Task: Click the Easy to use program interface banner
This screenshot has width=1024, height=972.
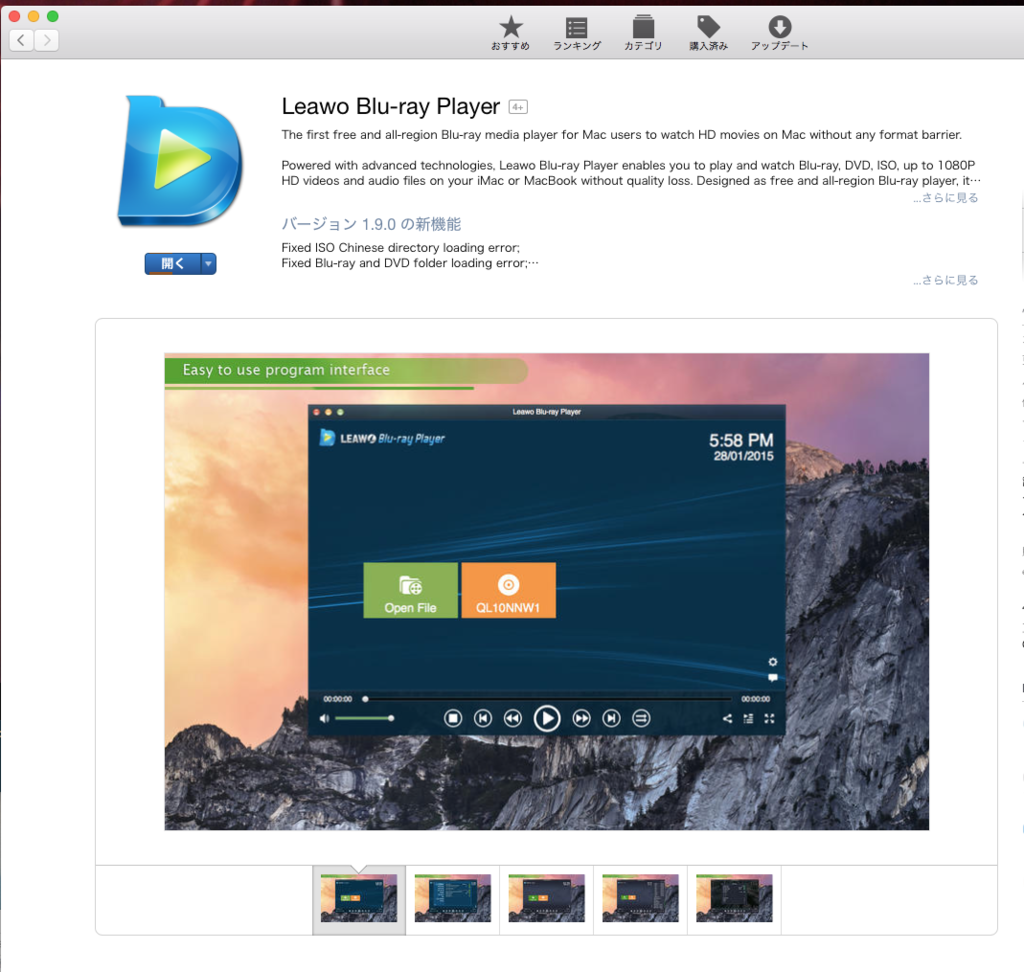Action: click(x=346, y=370)
